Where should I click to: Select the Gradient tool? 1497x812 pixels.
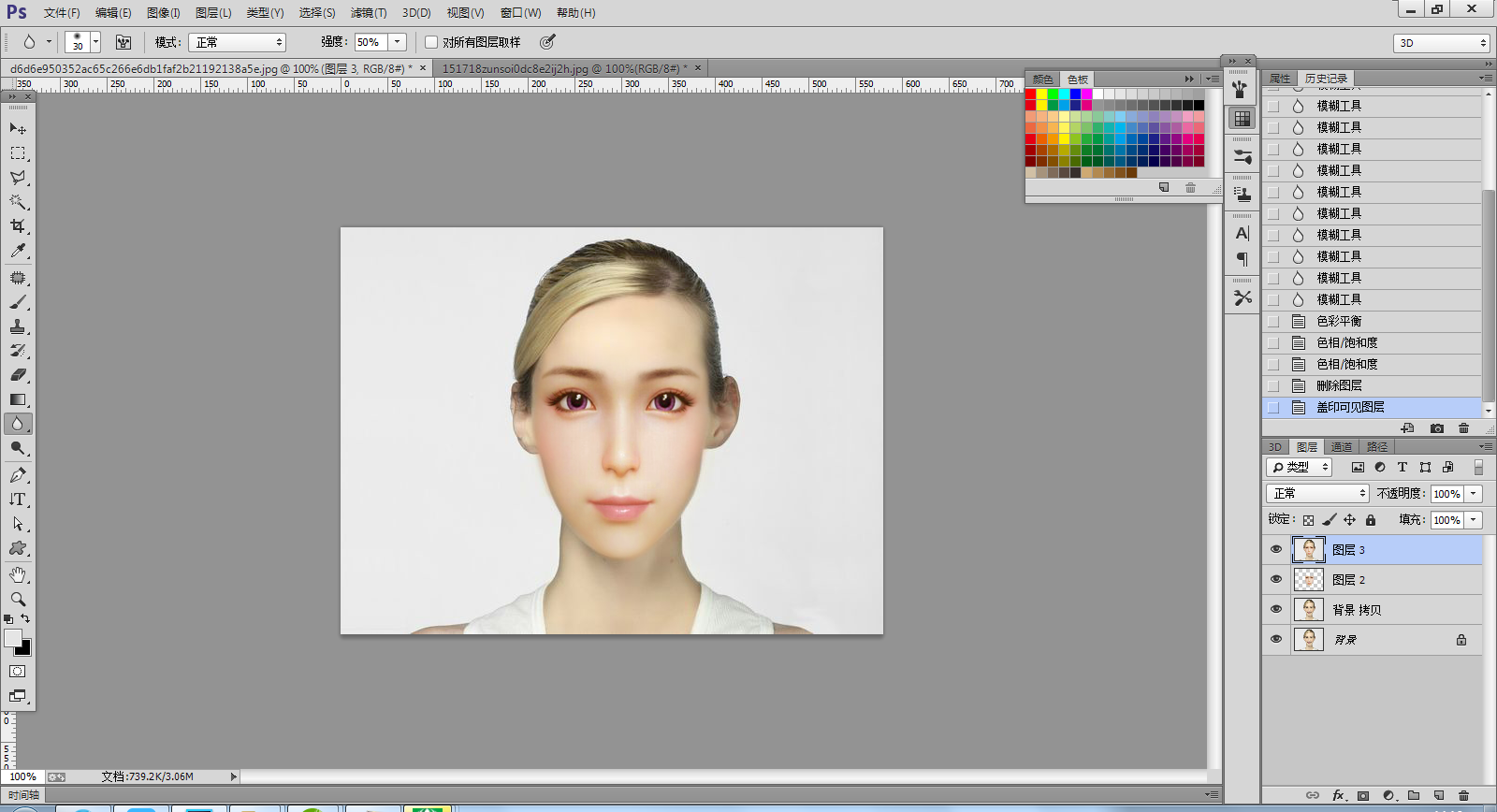tap(18, 399)
